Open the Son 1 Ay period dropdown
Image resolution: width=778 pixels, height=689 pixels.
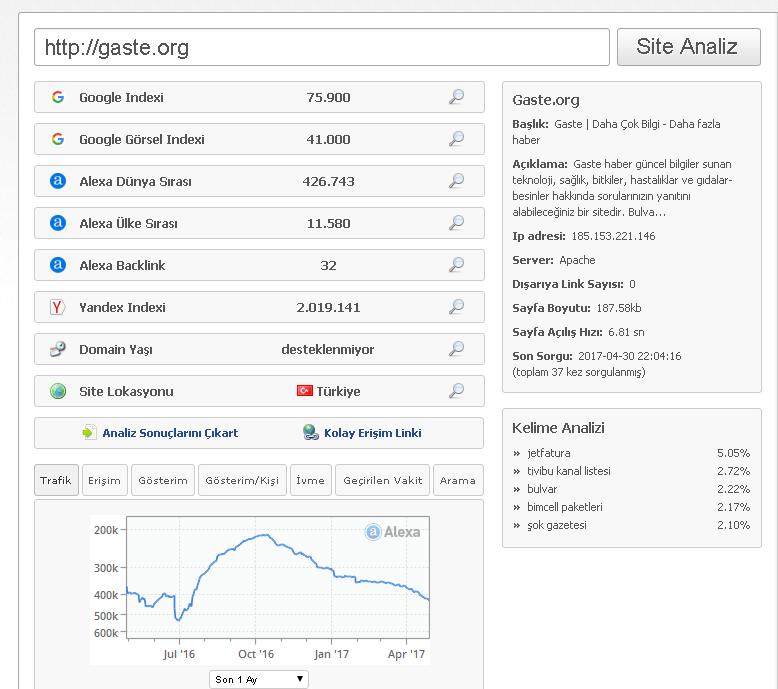[x=259, y=679]
